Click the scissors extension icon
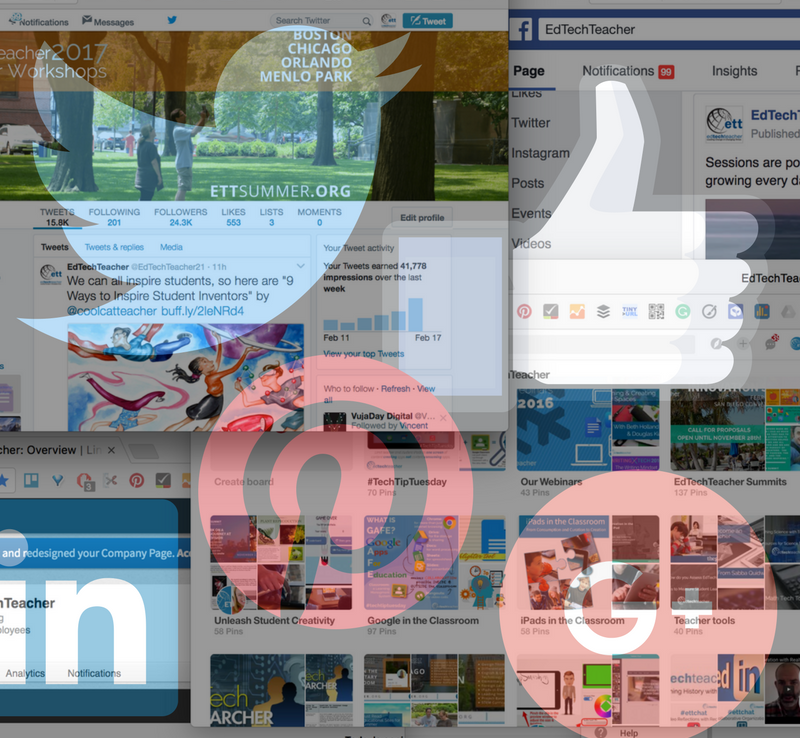Screen dimensions: 800x738 110,480
